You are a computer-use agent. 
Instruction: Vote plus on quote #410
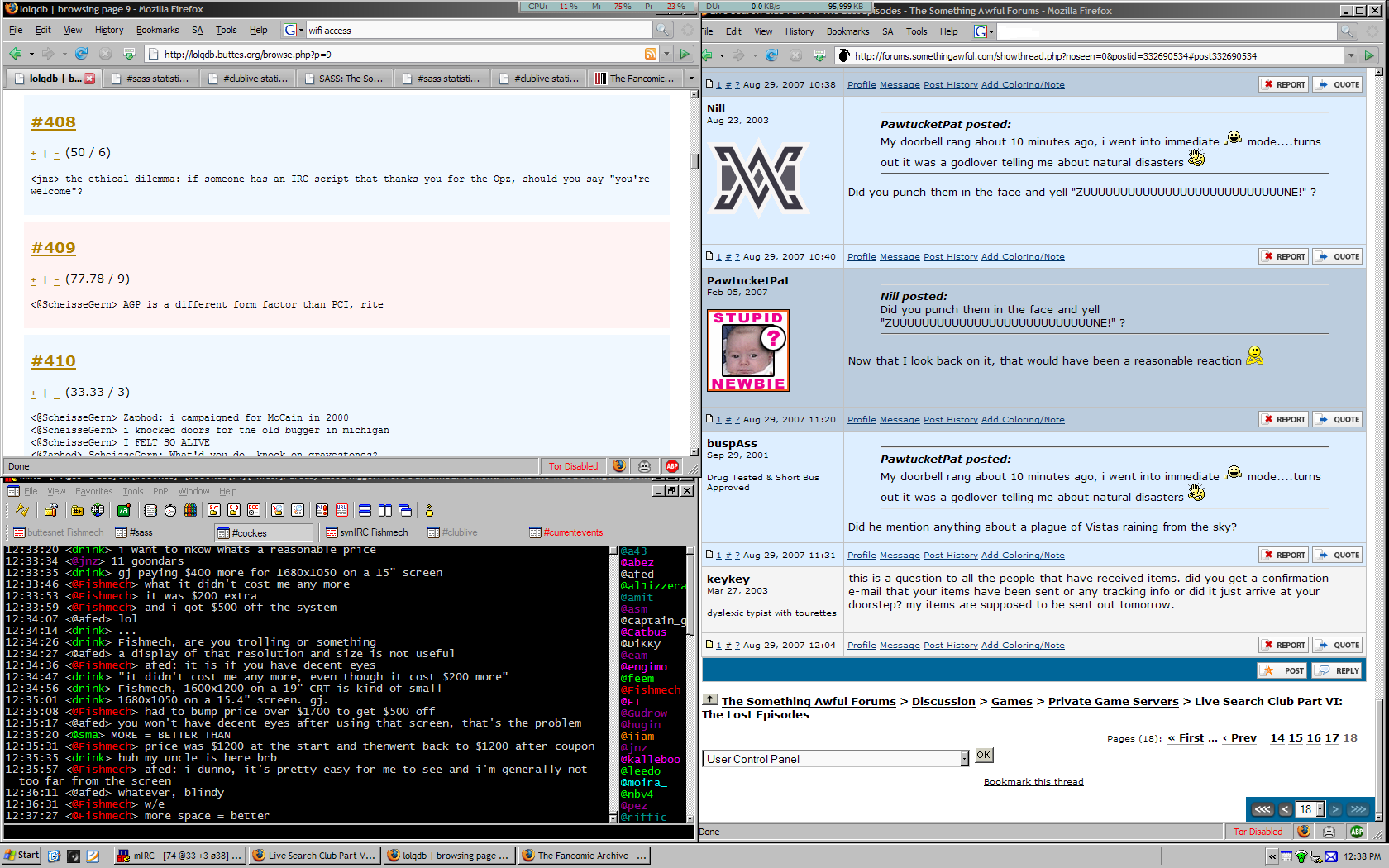click(x=34, y=393)
